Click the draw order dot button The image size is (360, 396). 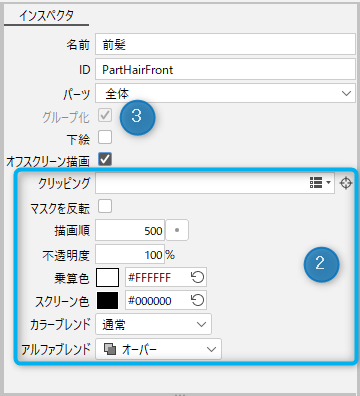[x=177, y=230]
